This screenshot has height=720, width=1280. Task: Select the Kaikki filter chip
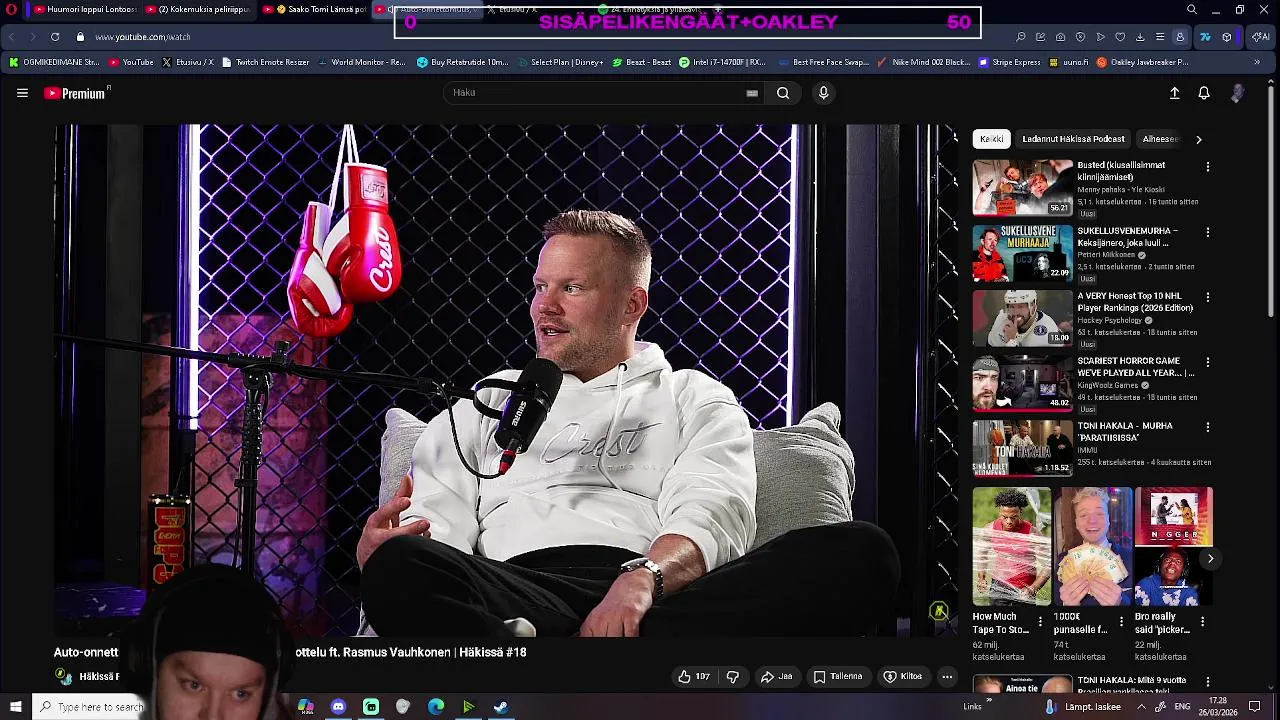pos(992,139)
